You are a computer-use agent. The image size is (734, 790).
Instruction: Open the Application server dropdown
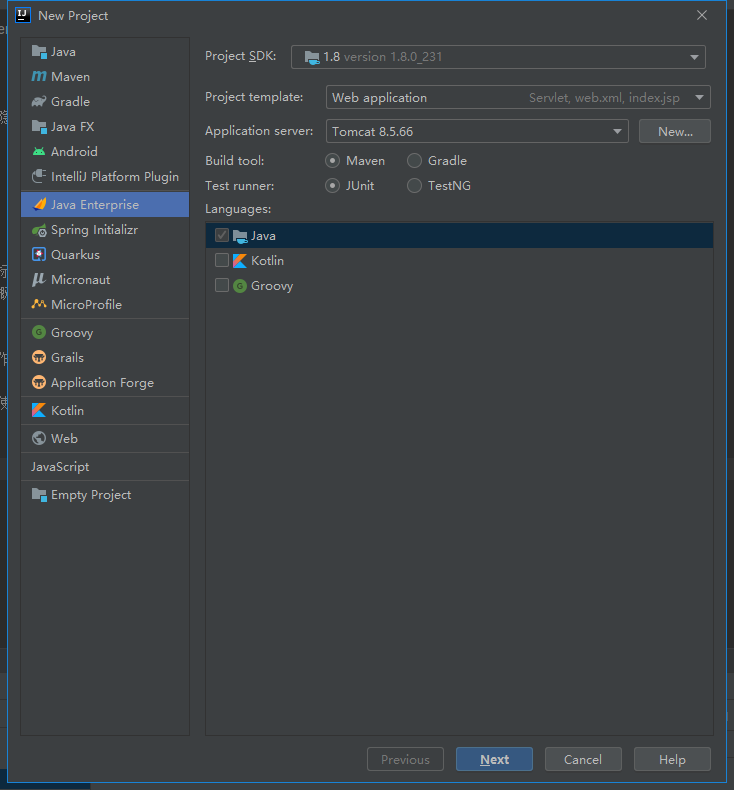[477, 131]
